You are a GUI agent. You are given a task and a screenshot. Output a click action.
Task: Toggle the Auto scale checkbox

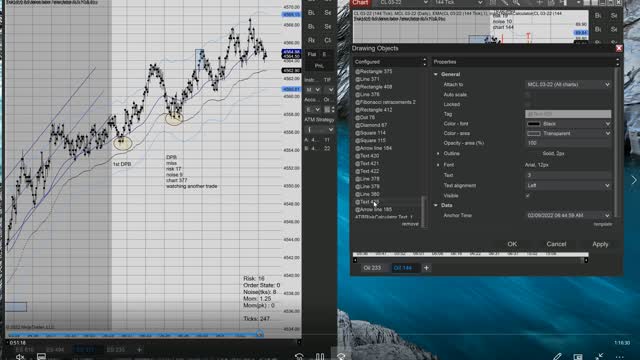click(527, 95)
